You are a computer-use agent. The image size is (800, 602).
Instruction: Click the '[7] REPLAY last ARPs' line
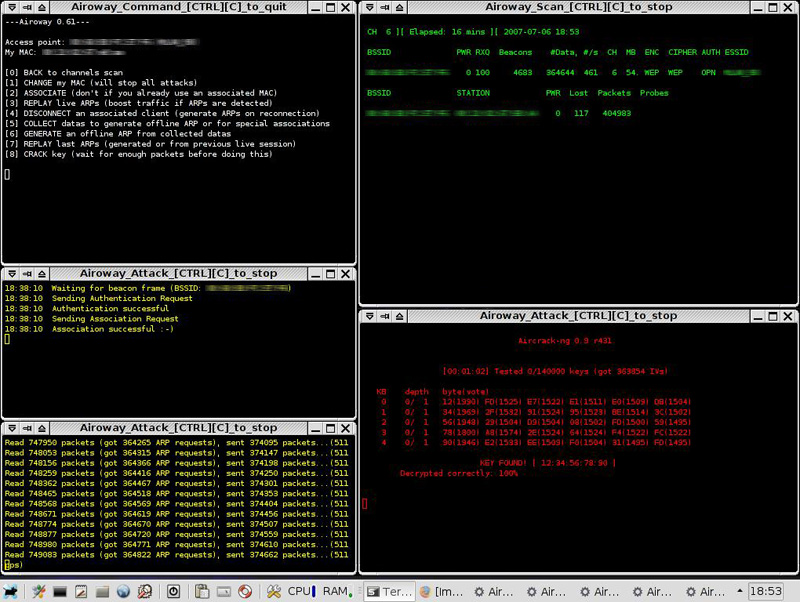pyautogui.click(x=151, y=144)
